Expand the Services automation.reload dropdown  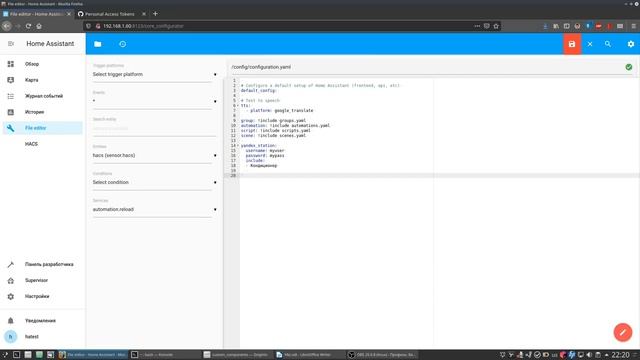click(154, 209)
